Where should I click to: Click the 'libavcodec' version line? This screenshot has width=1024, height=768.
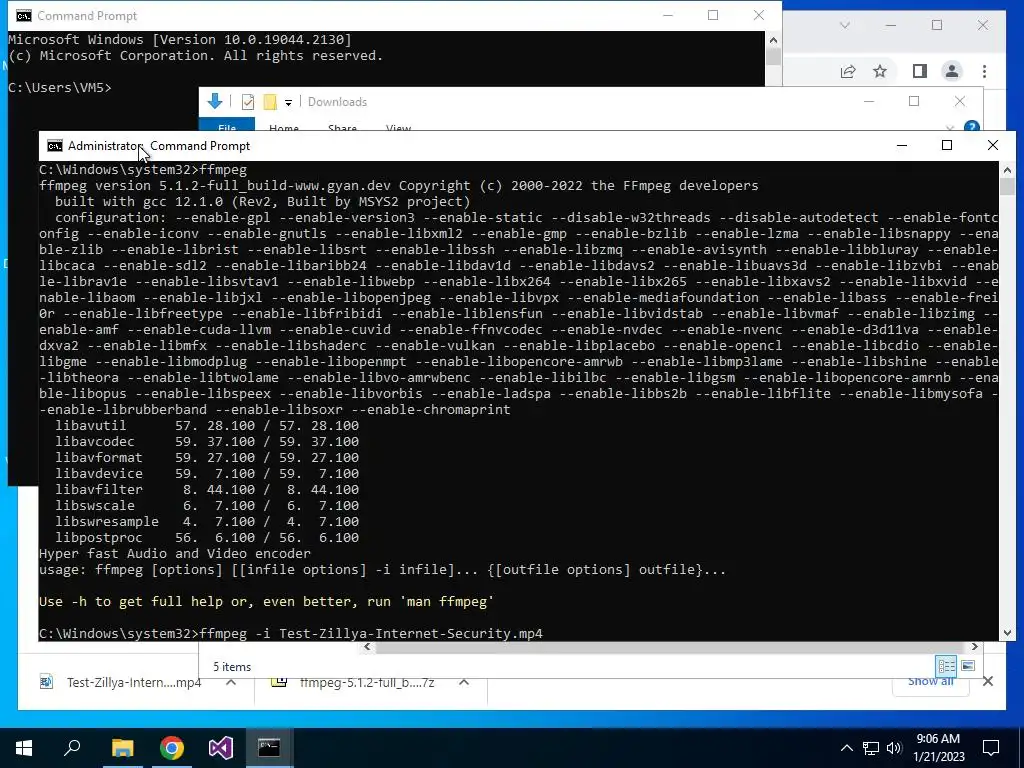click(x=206, y=442)
